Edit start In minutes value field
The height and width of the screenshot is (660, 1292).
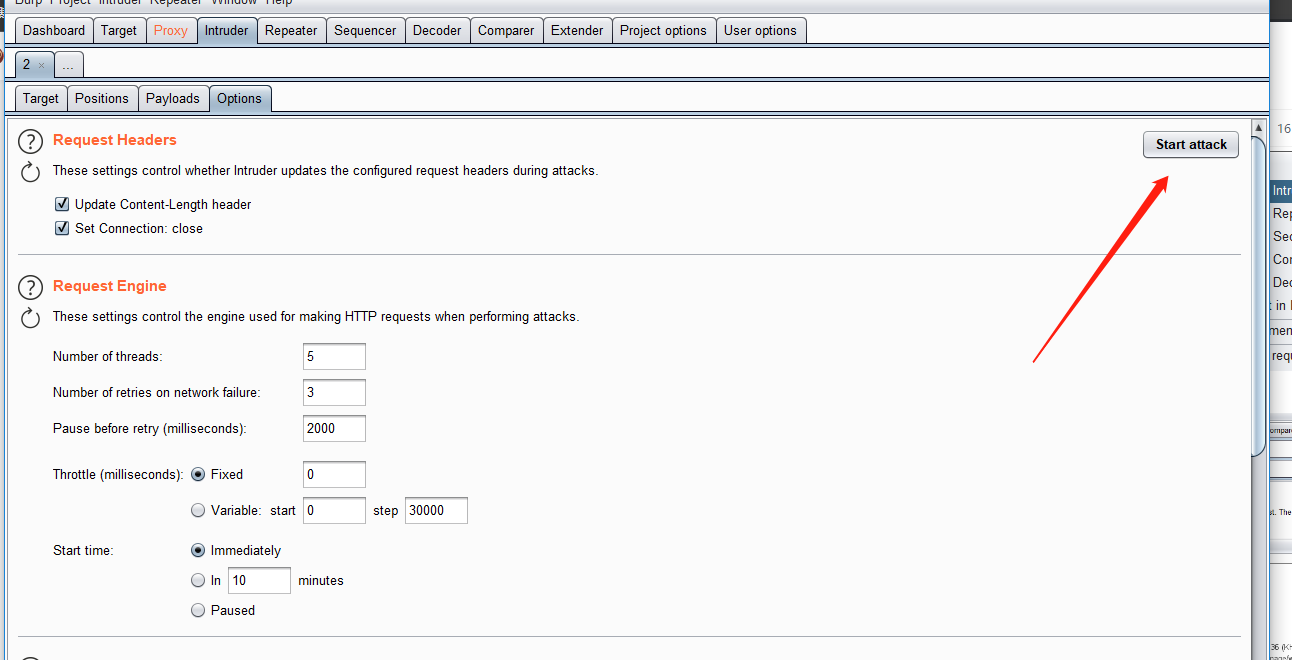(259, 580)
